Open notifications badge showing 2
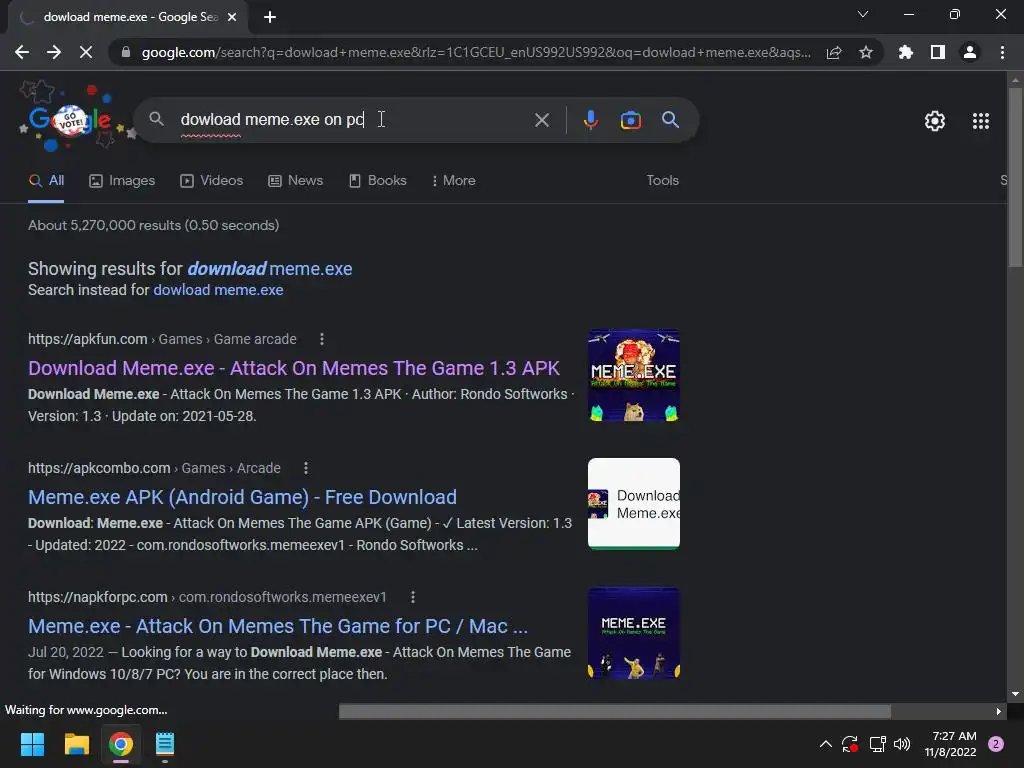This screenshot has width=1024, height=768. [x=996, y=744]
